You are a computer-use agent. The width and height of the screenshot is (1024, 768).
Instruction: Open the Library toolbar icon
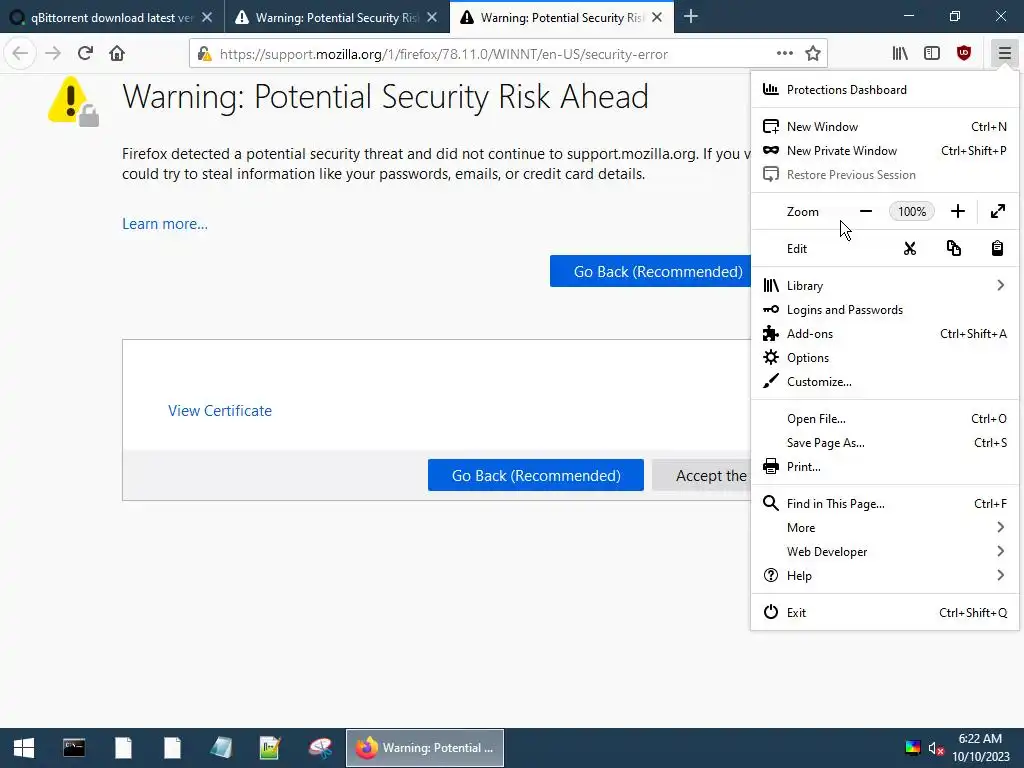tap(900, 54)
